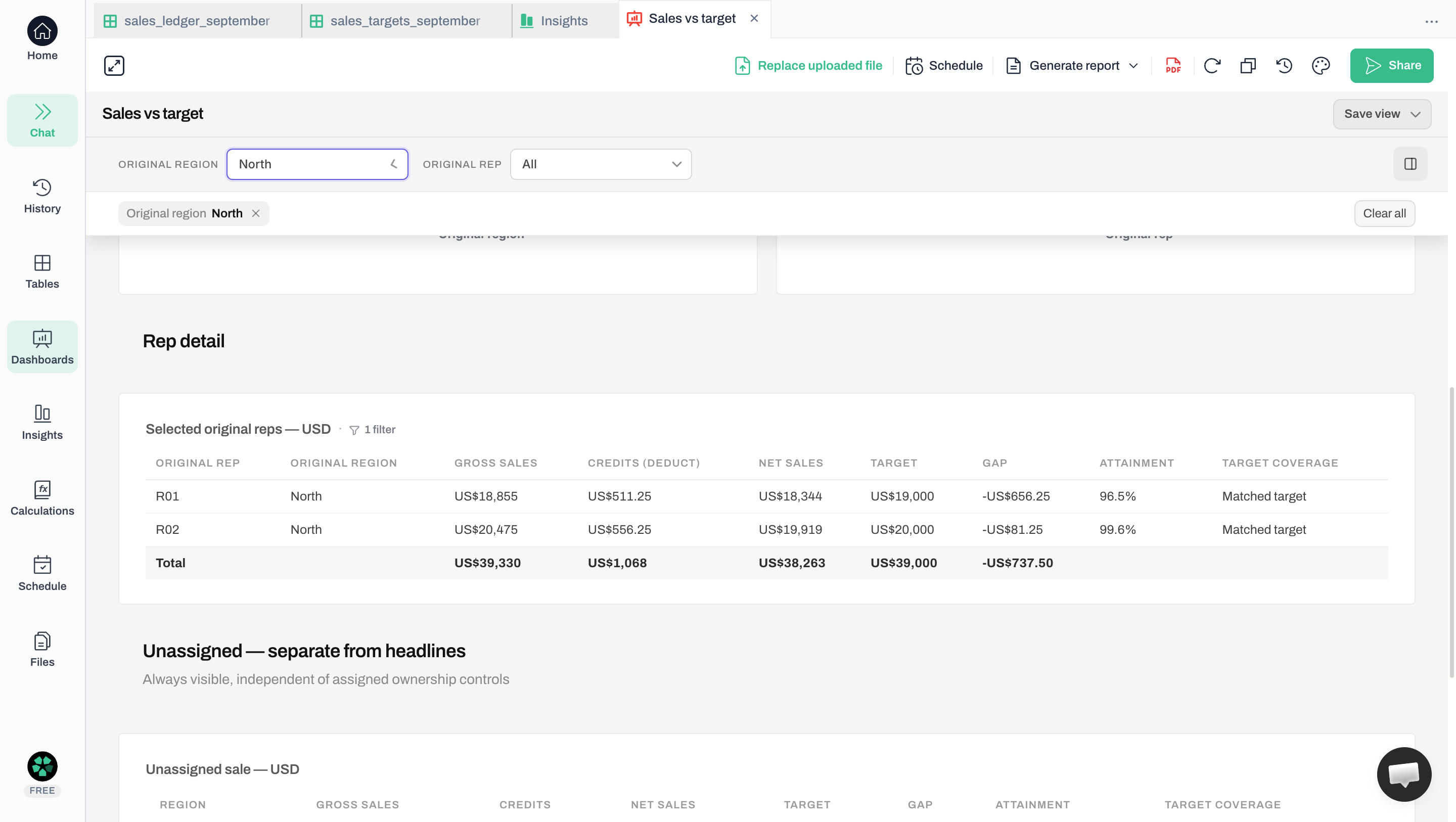Screen dimensions: 1456x822
Task: Remove the Original region North chip
Action: [255, 213]
